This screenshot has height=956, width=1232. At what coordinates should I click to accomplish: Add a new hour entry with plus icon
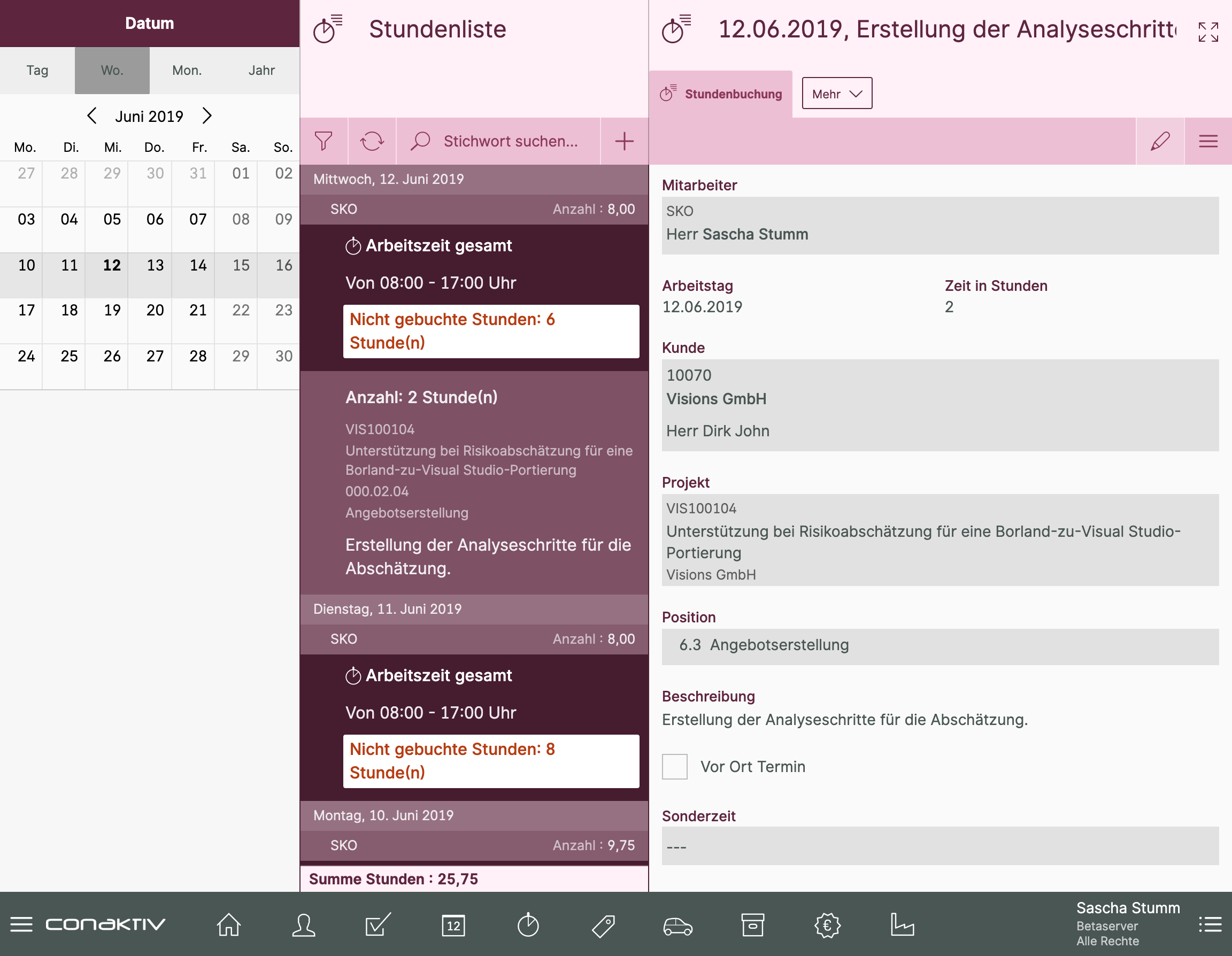tap(624, 141)
